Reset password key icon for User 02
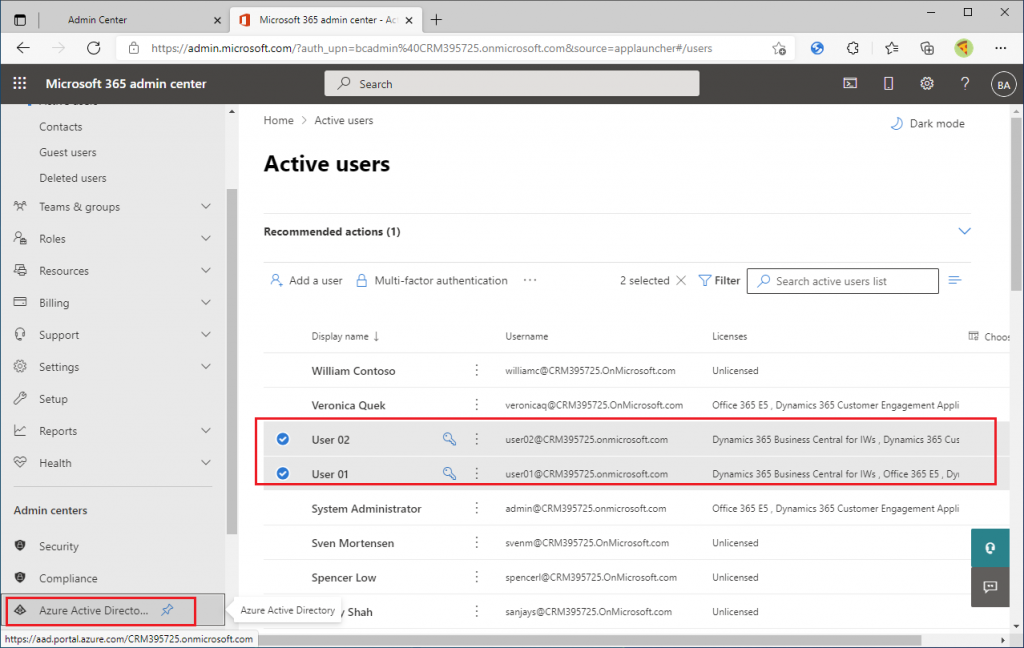The image size is (1024, 648). coord(449,439)
